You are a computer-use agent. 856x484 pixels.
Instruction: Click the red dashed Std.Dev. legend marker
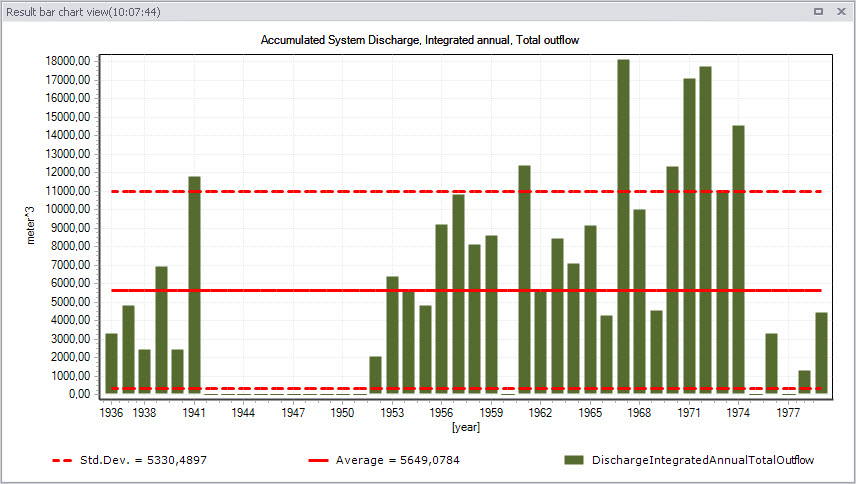click(62, 461)
